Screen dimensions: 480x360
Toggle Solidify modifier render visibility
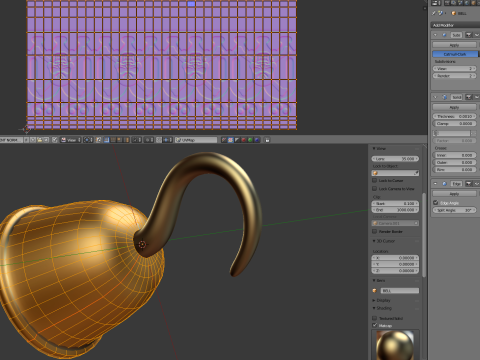tap(469, 97)
